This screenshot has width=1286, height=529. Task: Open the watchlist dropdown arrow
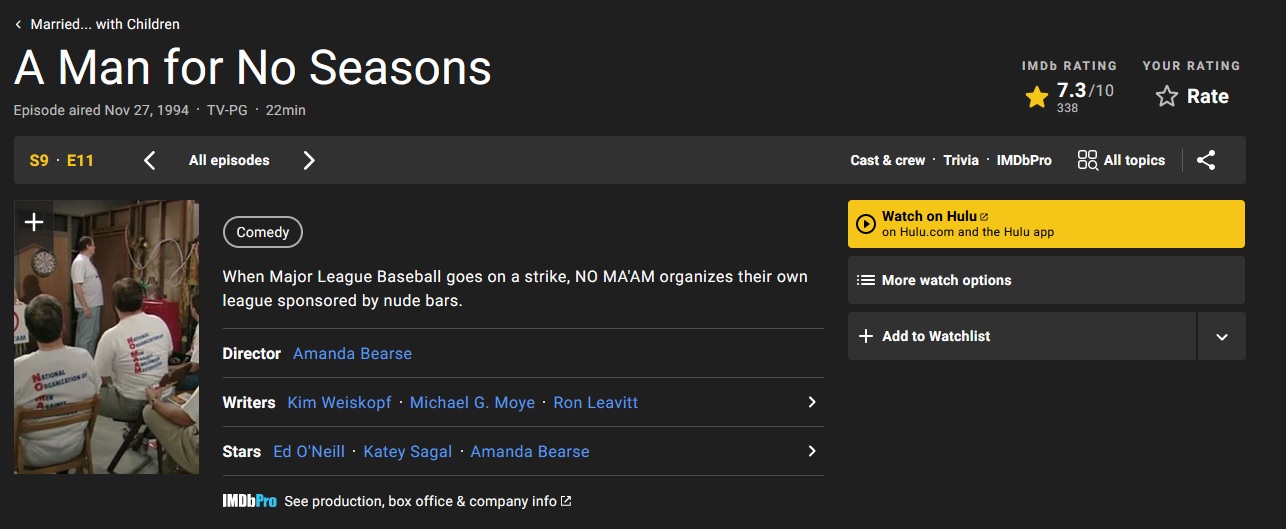tap(1222, 336)
